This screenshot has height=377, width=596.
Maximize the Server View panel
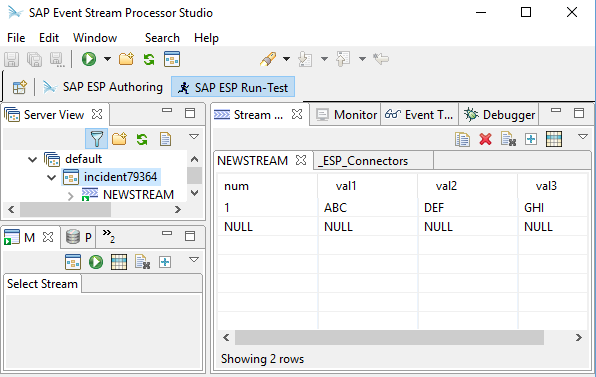click(x=190, y=113)
